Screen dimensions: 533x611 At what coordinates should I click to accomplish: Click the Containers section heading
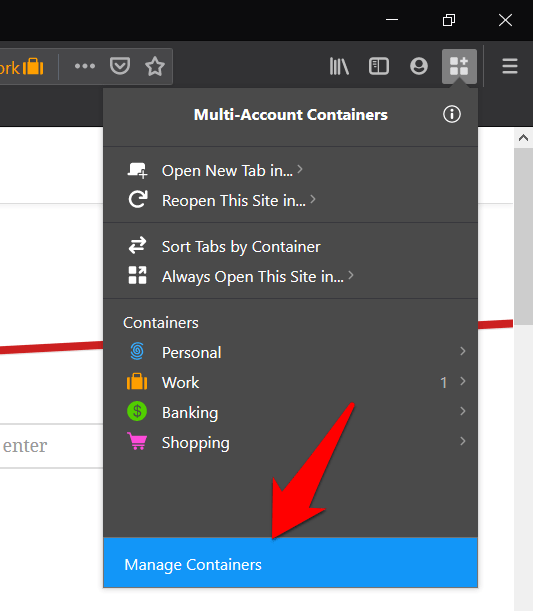click(161, 323)
